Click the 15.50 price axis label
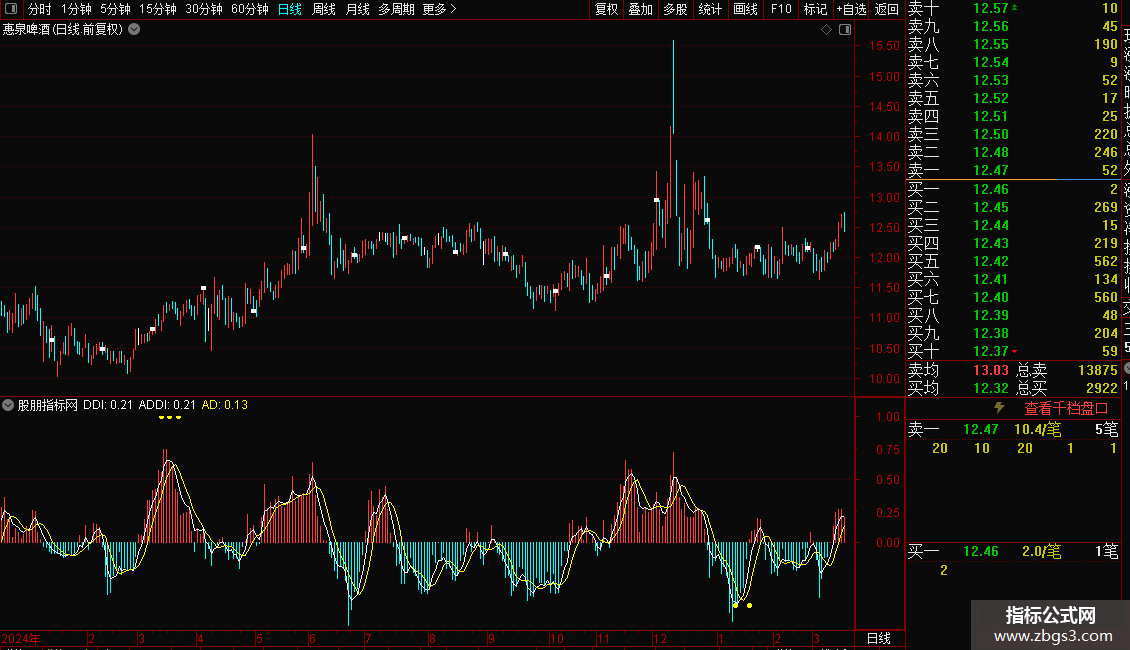 (x=884, y=45)
